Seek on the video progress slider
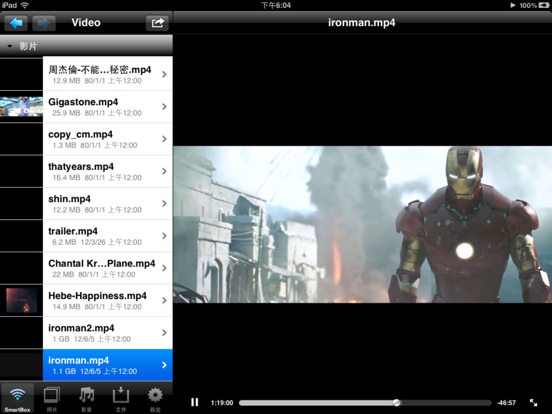This screenshot has height=414, width=552. tap(365, 402)
